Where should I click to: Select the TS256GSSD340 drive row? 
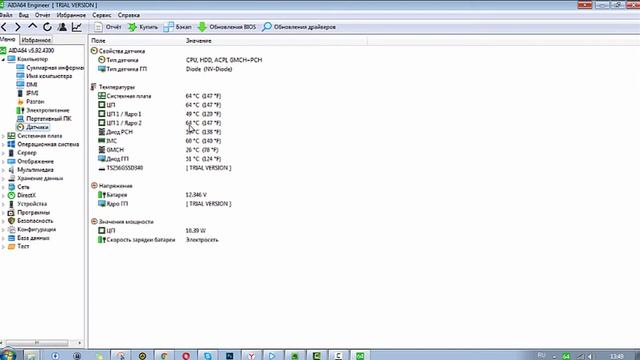coord(164,168)
